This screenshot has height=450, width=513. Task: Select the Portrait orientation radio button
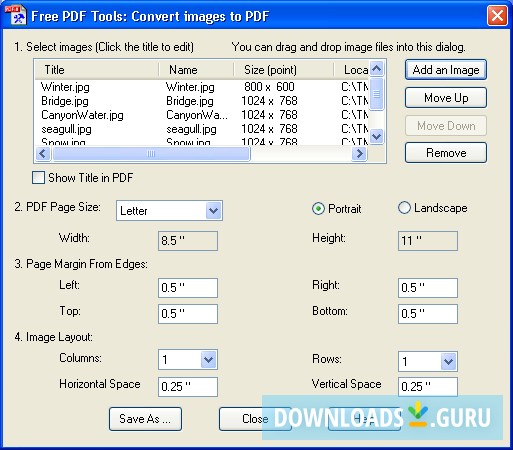[318, 209]
